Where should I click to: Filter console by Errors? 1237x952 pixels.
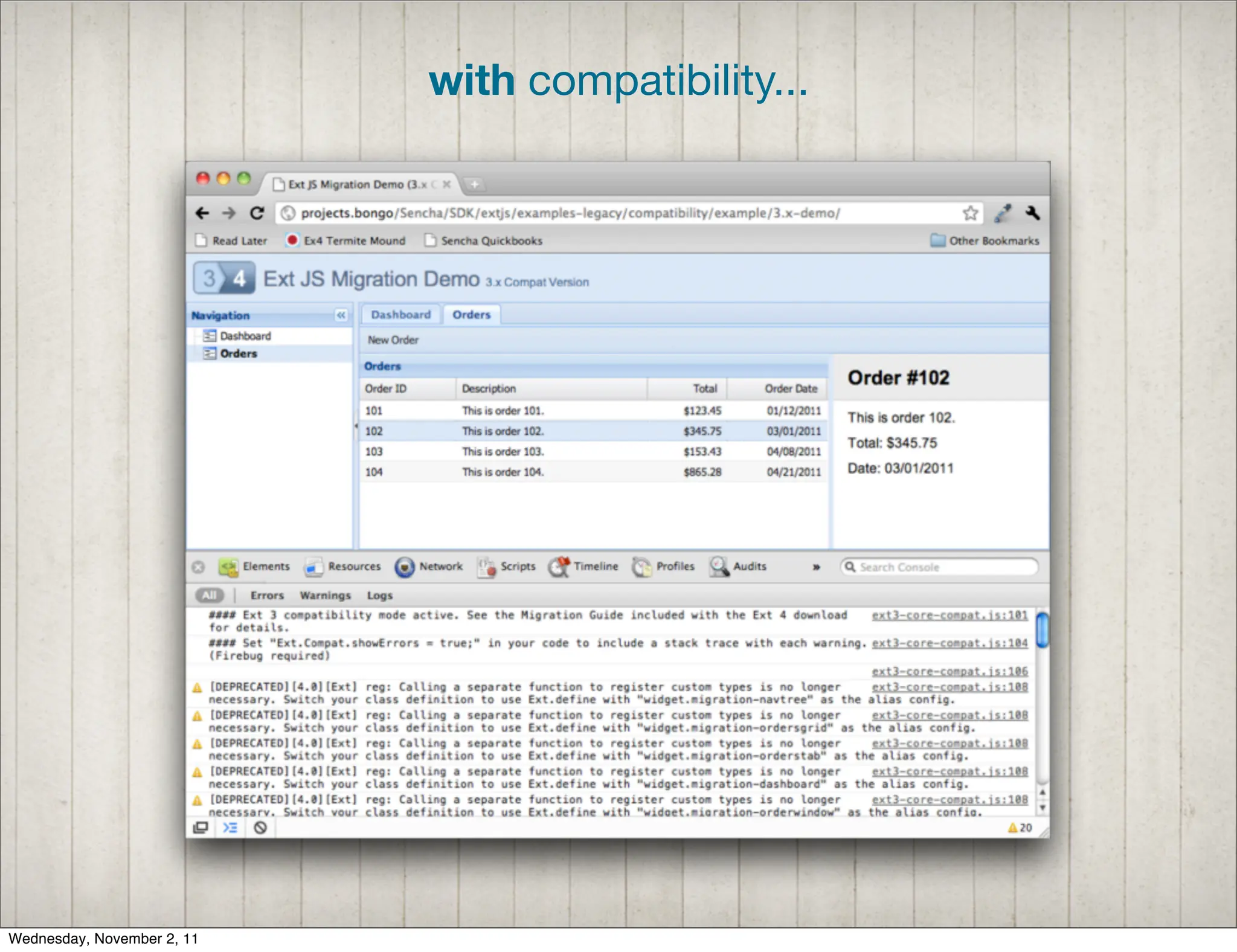coord(267,596)
